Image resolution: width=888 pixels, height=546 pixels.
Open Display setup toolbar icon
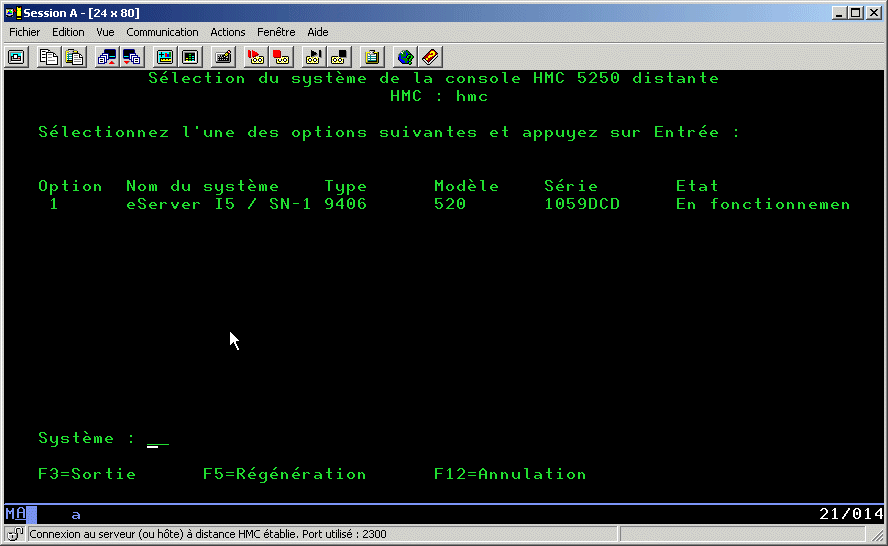[x=165, y=57]
